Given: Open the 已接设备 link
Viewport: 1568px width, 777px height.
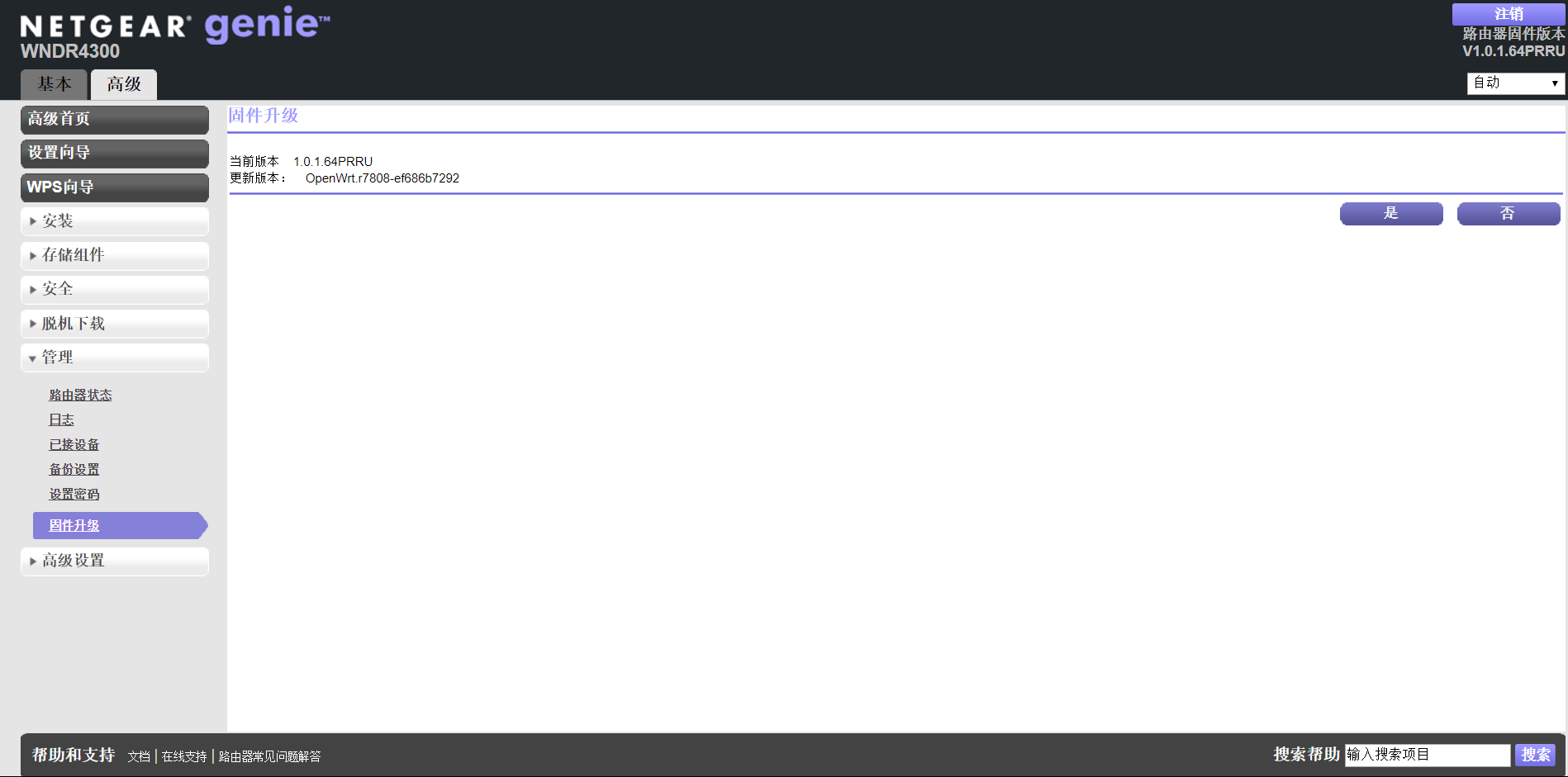Looking at the screenshot, I should [74, 445].
